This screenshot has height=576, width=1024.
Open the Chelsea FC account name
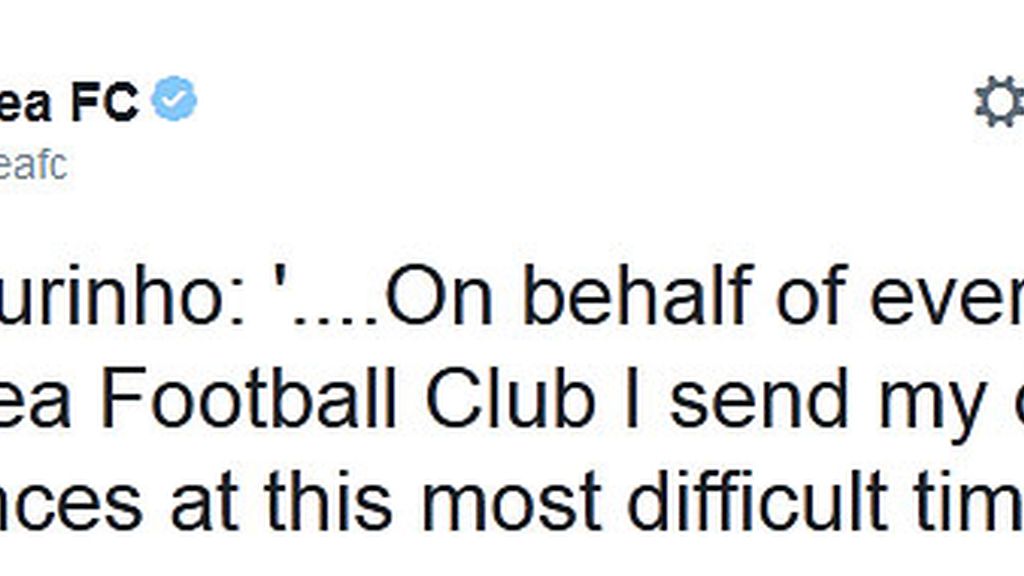tap(70, 102)
